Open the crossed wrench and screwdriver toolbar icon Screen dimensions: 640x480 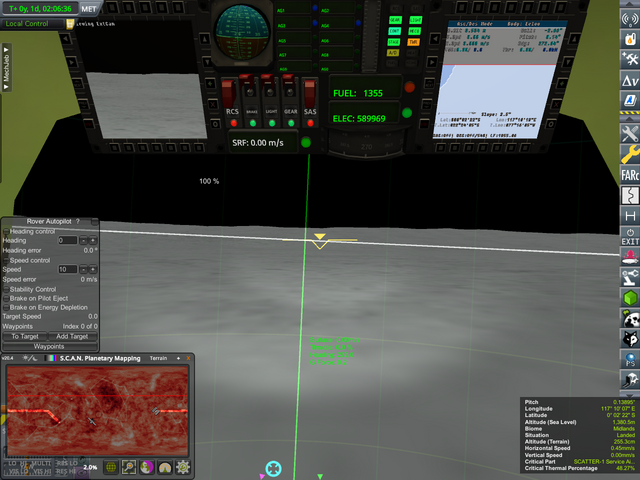click(x=629, y=133)
